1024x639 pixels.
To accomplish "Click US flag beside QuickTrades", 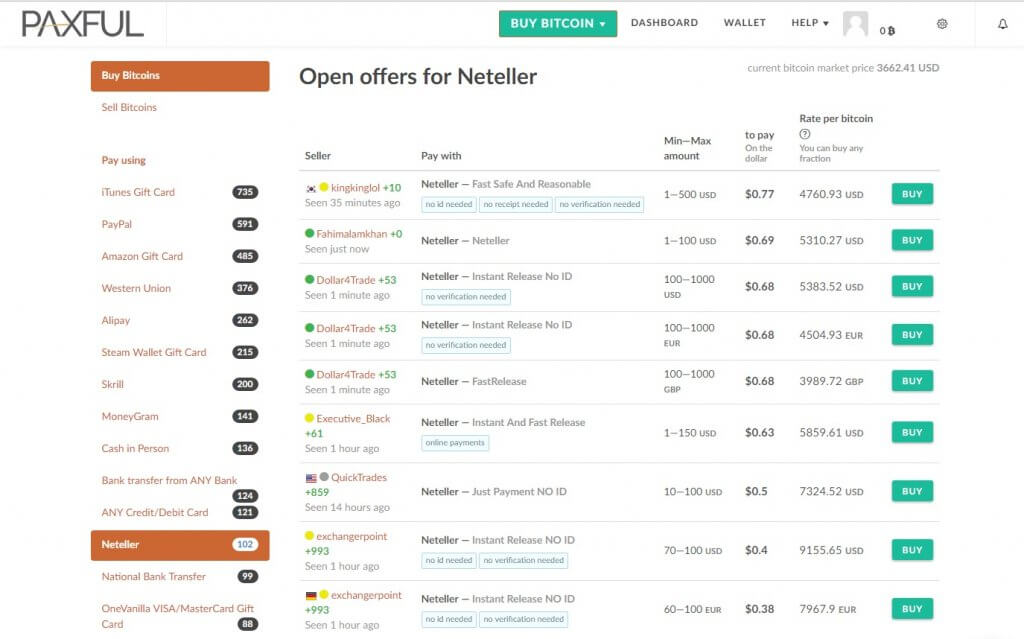I will point(311,478).
